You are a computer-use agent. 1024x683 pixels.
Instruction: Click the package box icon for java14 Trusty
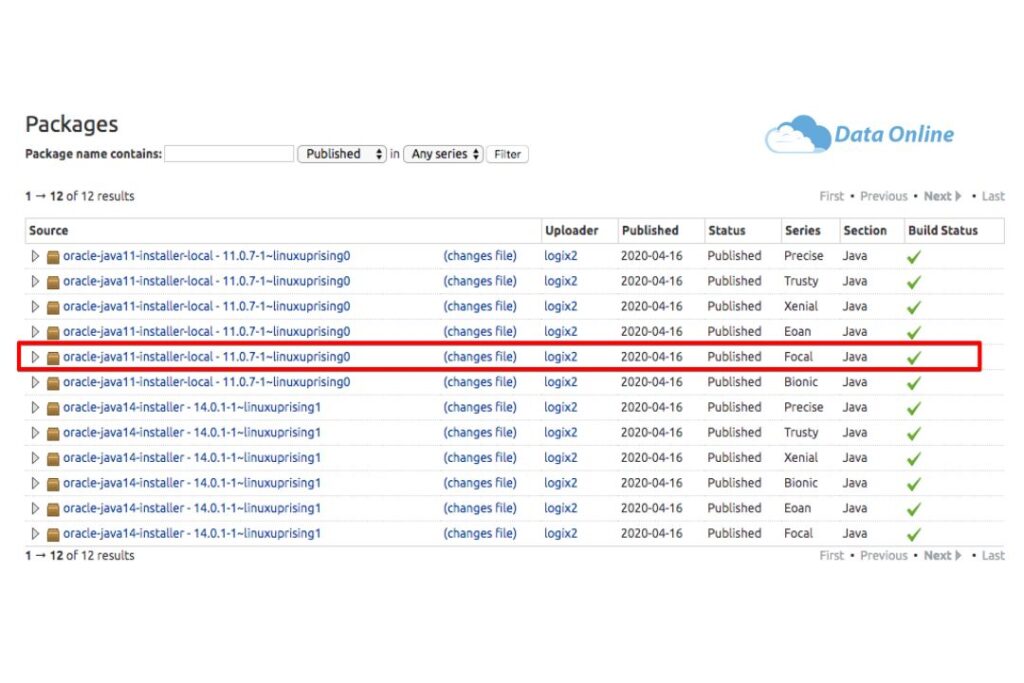coord(53,434)
